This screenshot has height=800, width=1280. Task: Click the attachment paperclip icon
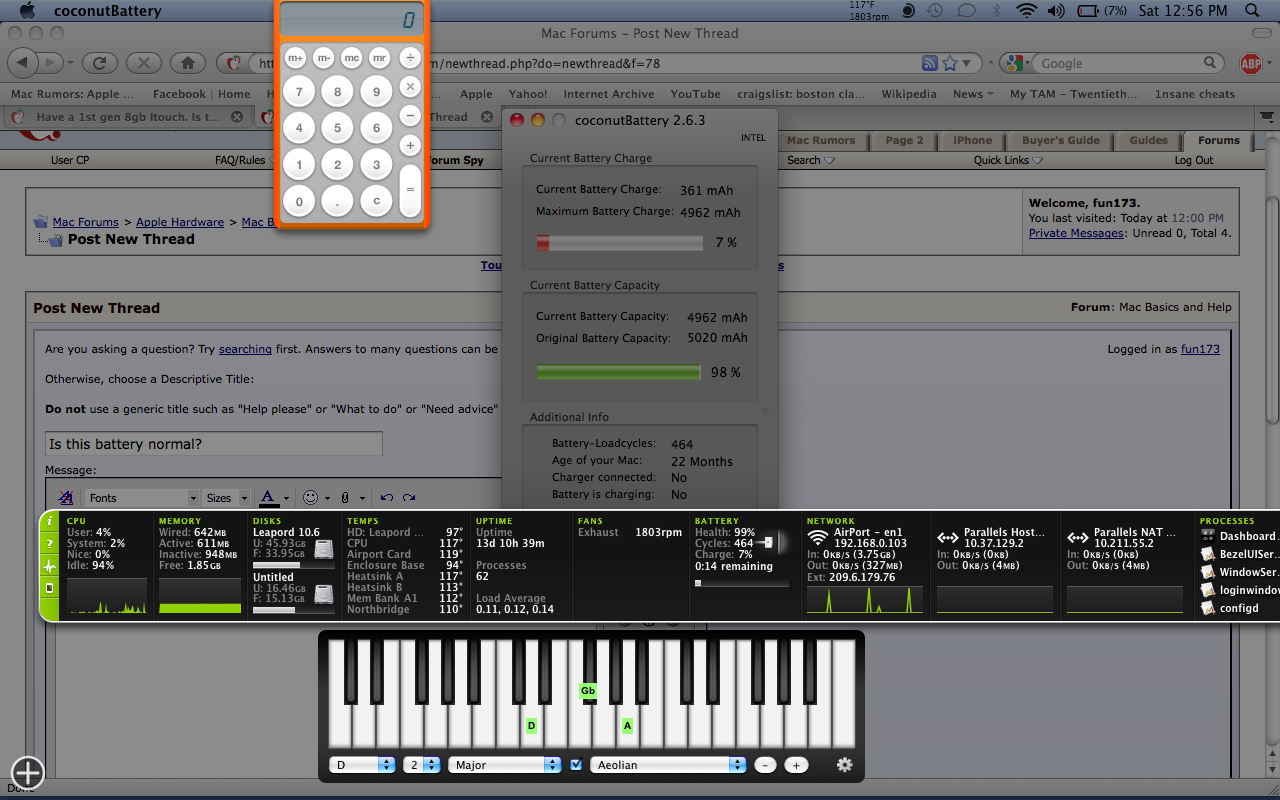(345, 497)
